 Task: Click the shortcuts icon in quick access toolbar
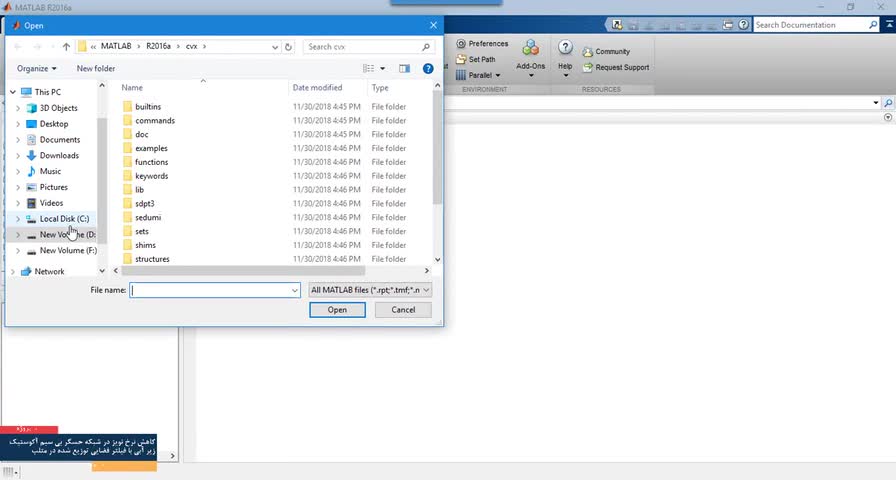click(x=617, y=25)
